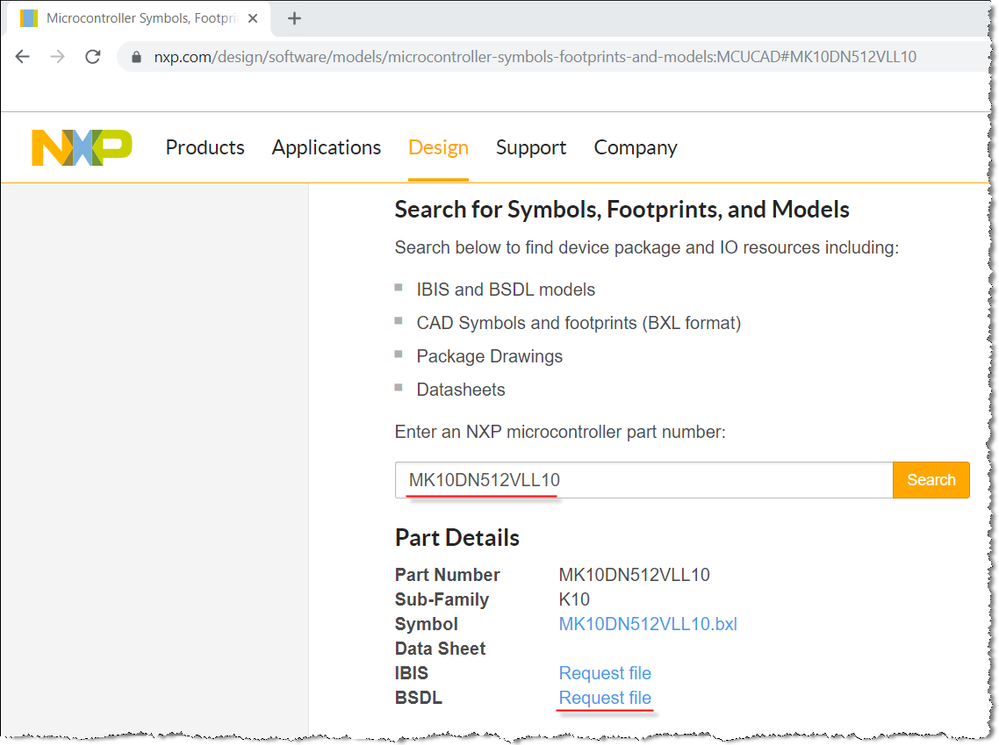This screenshot has width=999, height=745.
Task: Open the Products menu
Action: tap(205, 147)
